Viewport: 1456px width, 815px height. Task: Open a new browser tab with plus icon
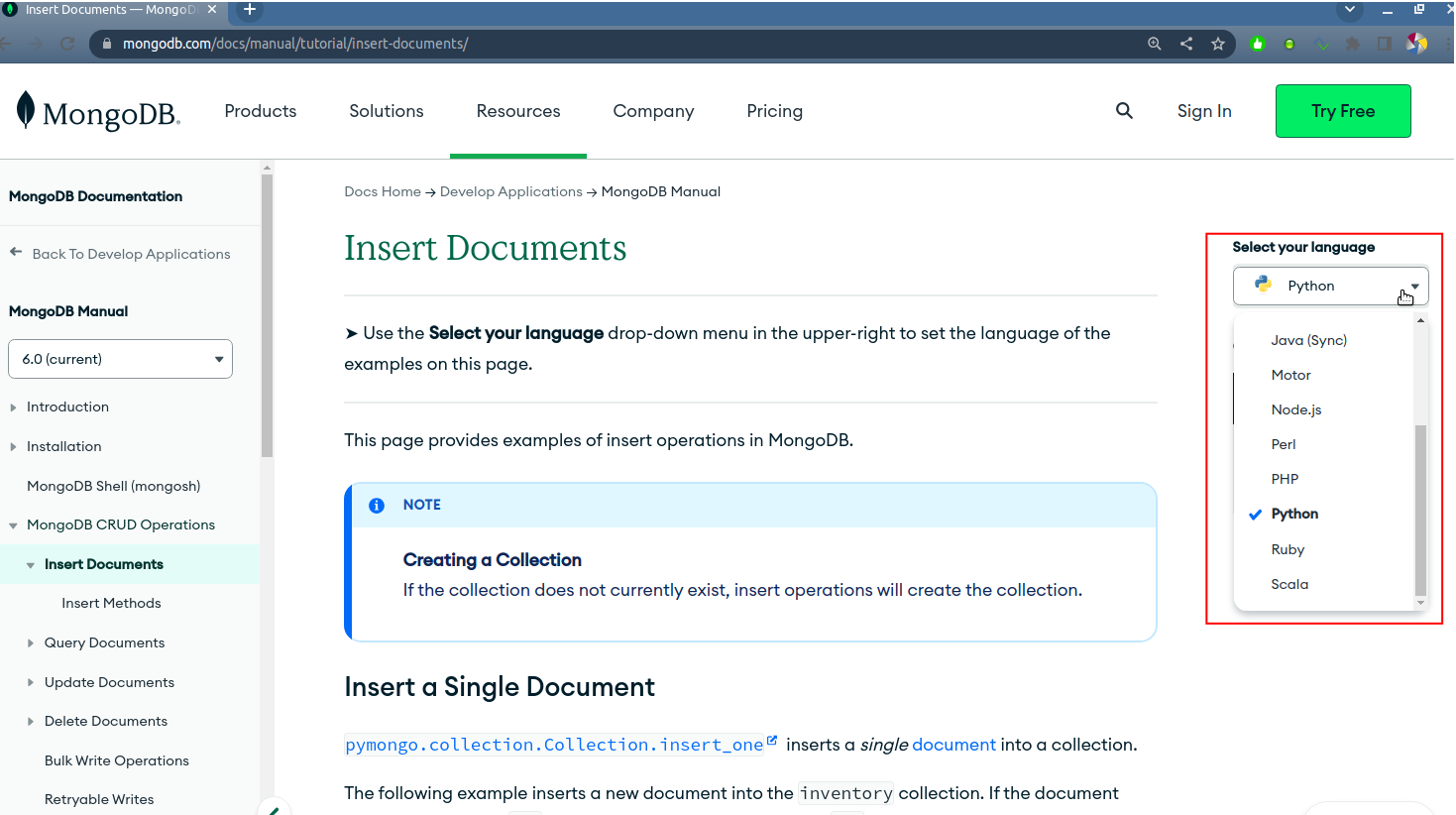tap(250, 10)
